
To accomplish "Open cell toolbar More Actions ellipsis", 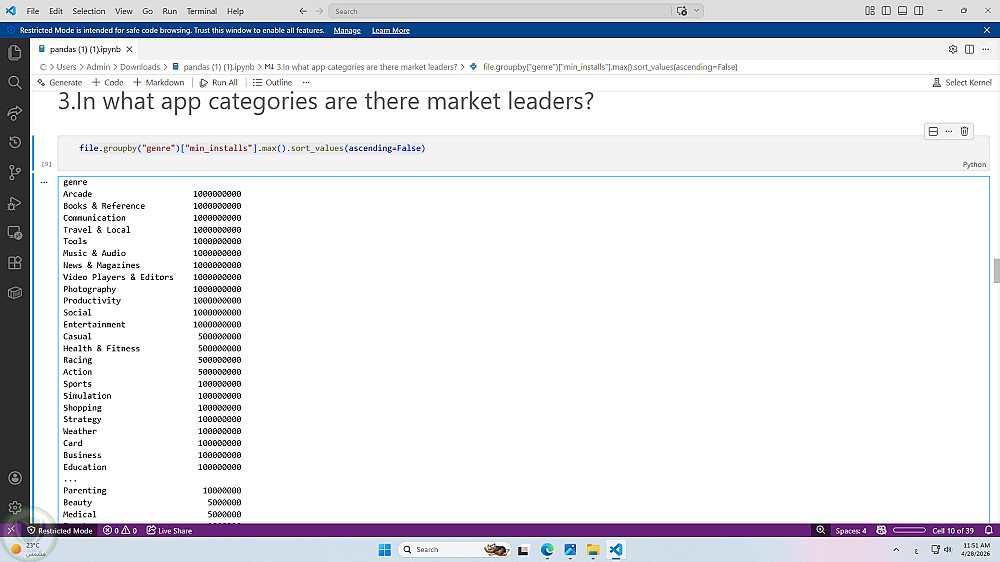I will pos(949,131).
